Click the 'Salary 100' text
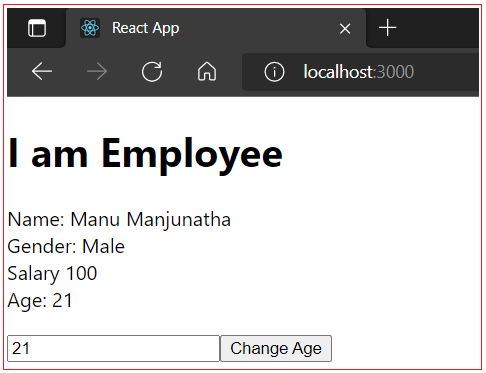This screenshot has height=373, width=486. click(x=52, y=274)
